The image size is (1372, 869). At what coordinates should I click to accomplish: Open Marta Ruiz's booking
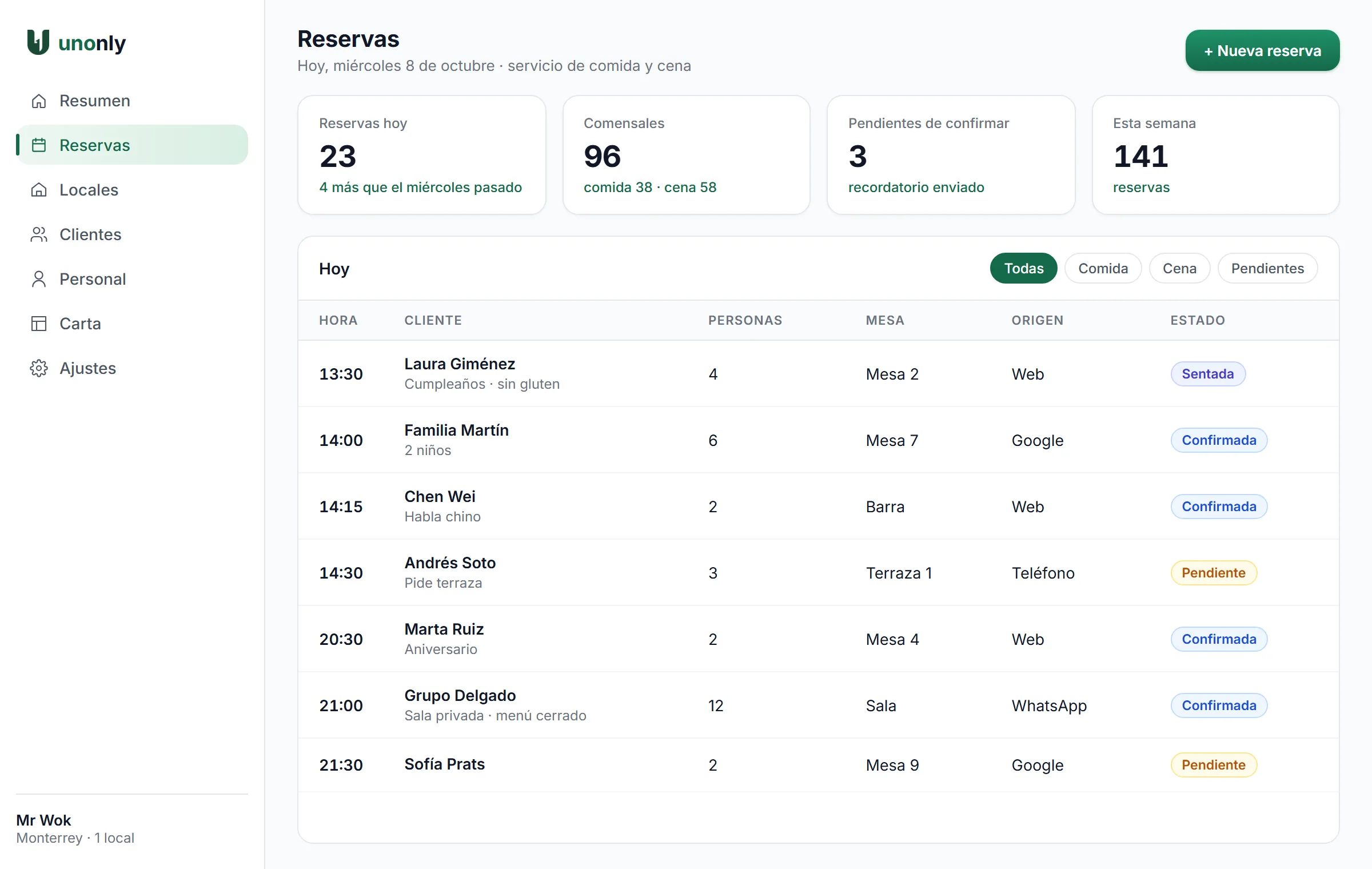point(818,639)
